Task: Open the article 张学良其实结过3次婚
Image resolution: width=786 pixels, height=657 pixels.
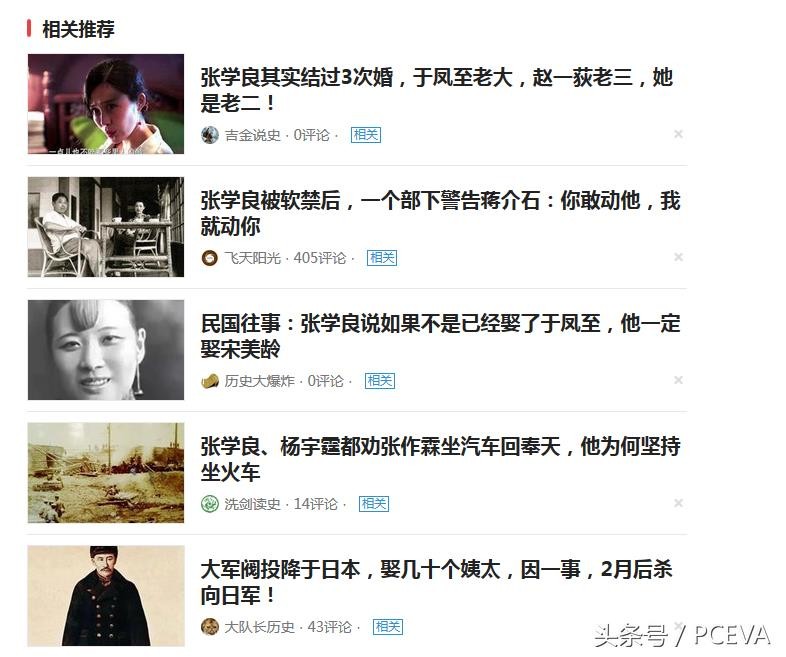Action: [436, 91]
